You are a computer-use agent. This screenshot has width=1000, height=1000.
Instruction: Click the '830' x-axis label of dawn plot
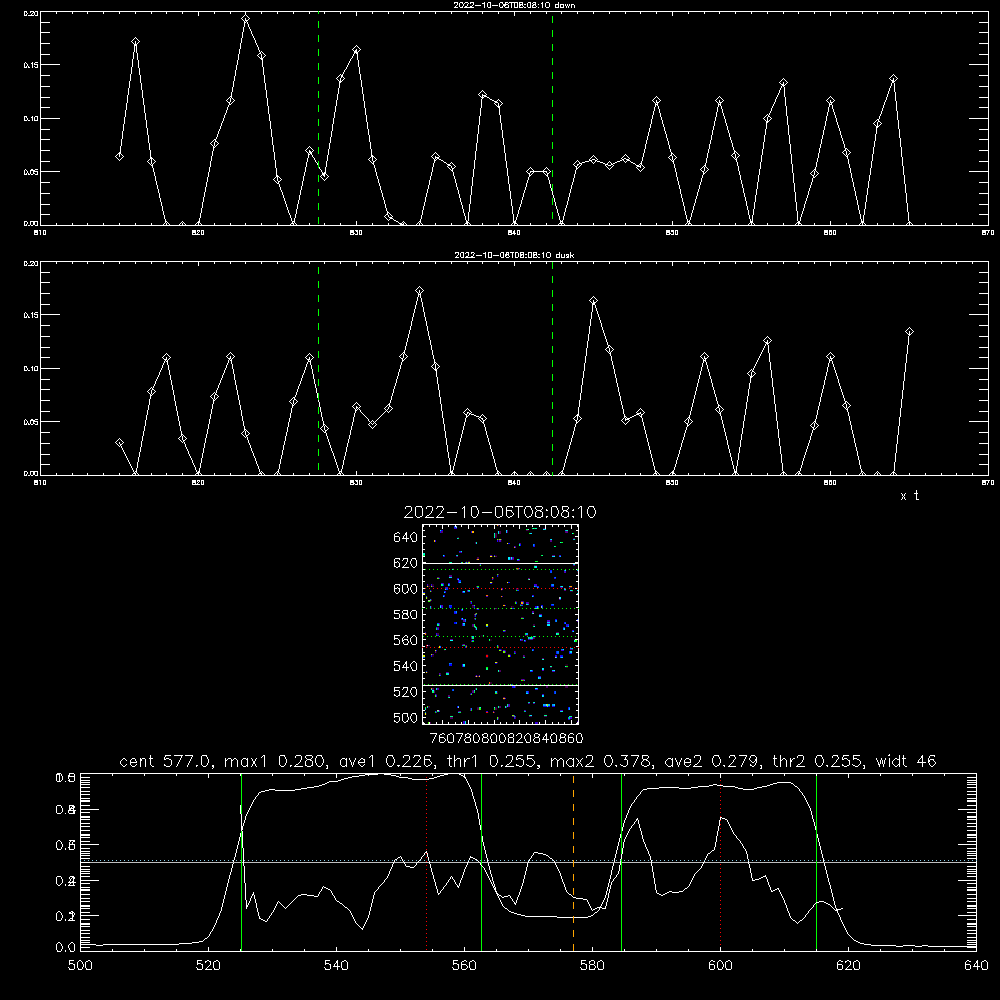pos(356,233)
